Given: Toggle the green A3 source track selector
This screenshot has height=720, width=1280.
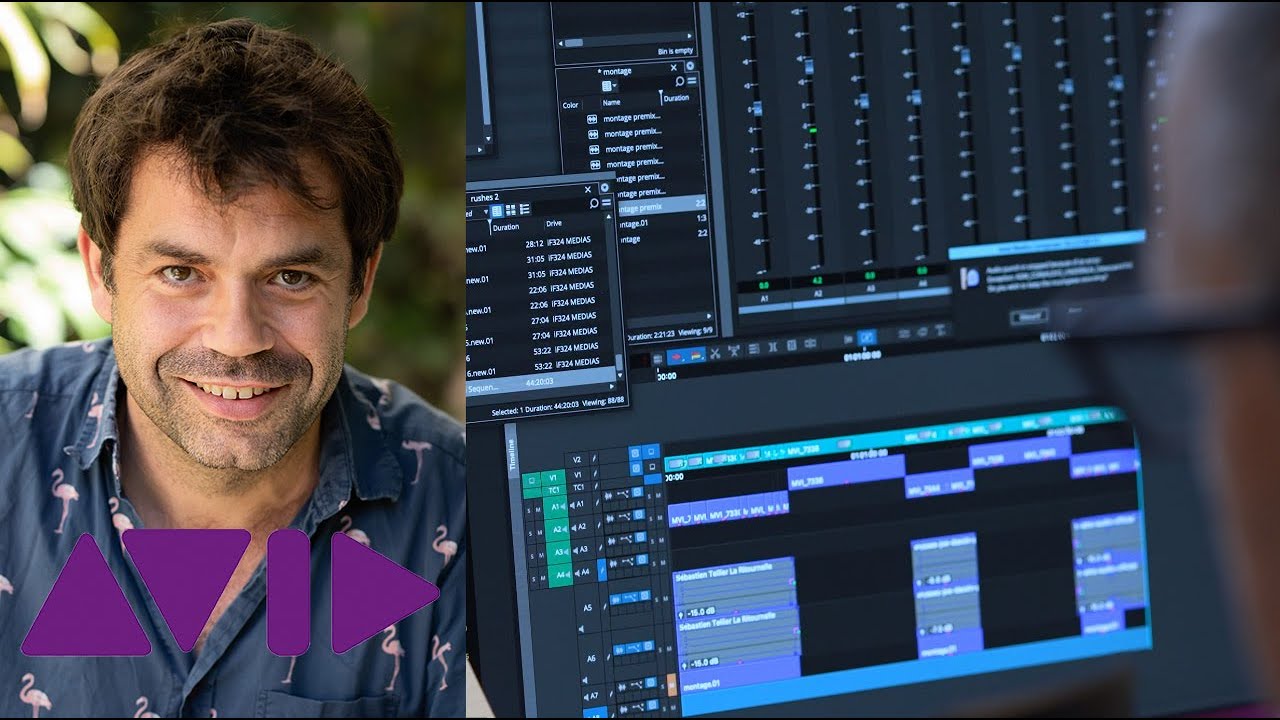Looking at the screenshot, I should 558,551.
